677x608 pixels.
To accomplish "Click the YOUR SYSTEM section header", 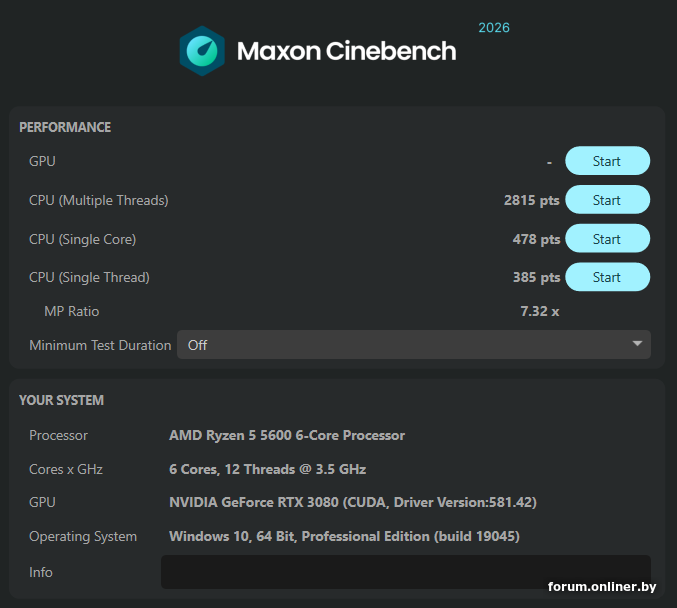I will tap(61, 400).
